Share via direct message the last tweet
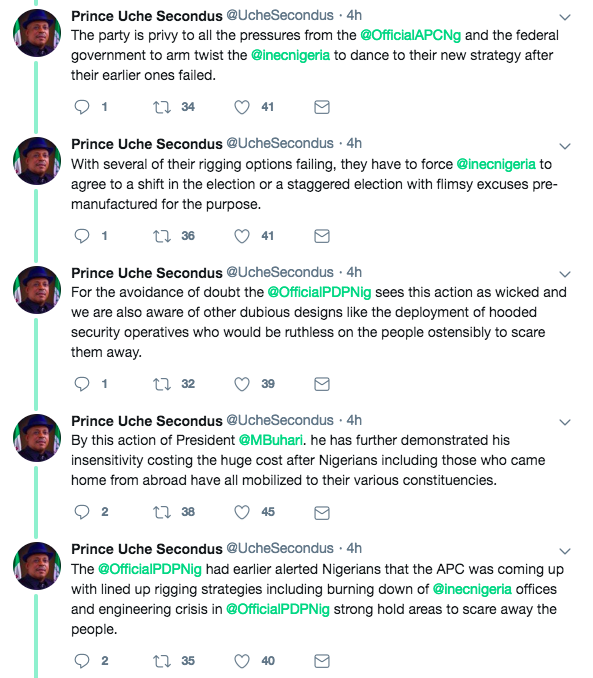 coord(322,661)
